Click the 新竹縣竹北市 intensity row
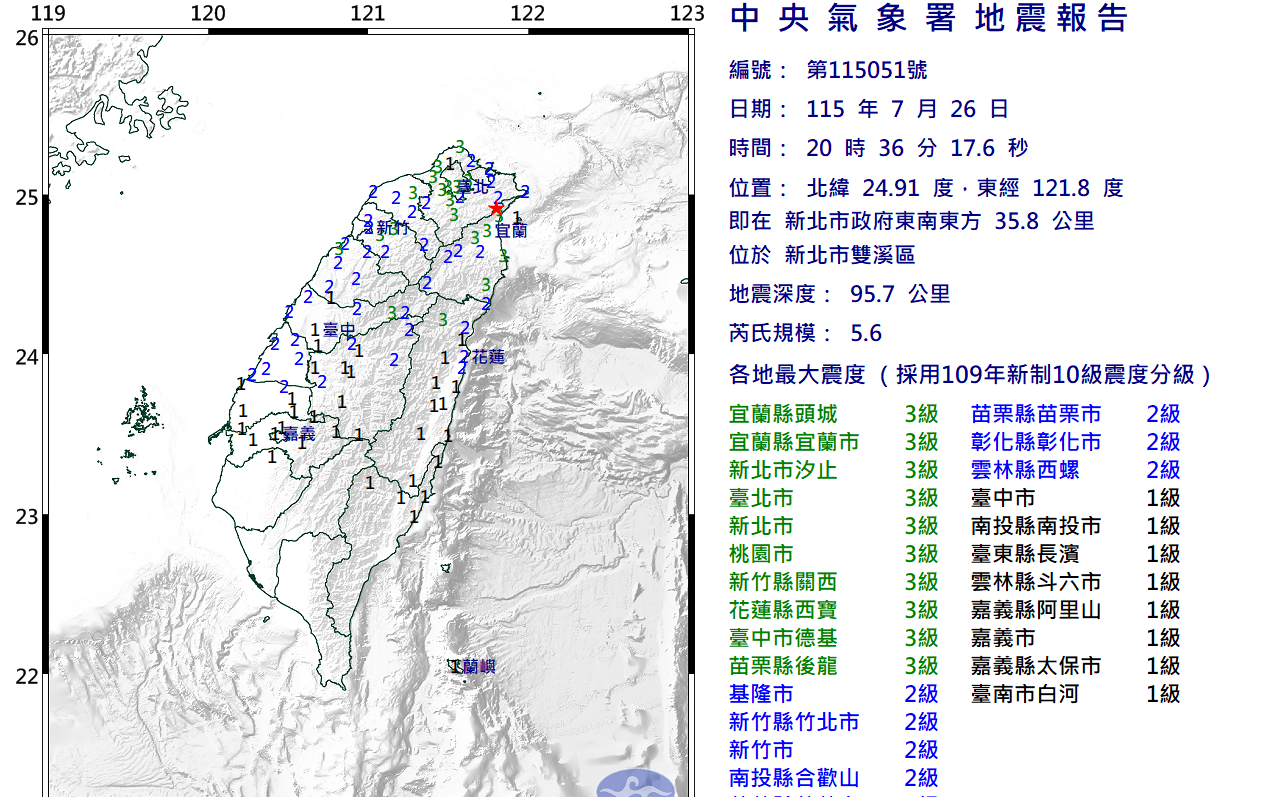 coord(834,722)
